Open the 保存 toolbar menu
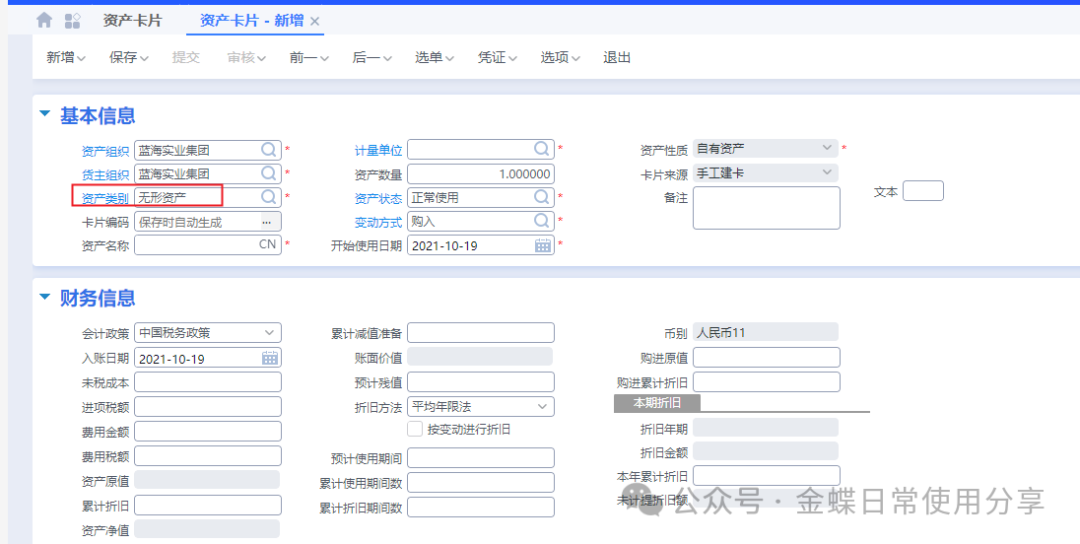Image resolution: width=1080 pixels, height=544 pixels. (128, 58)
